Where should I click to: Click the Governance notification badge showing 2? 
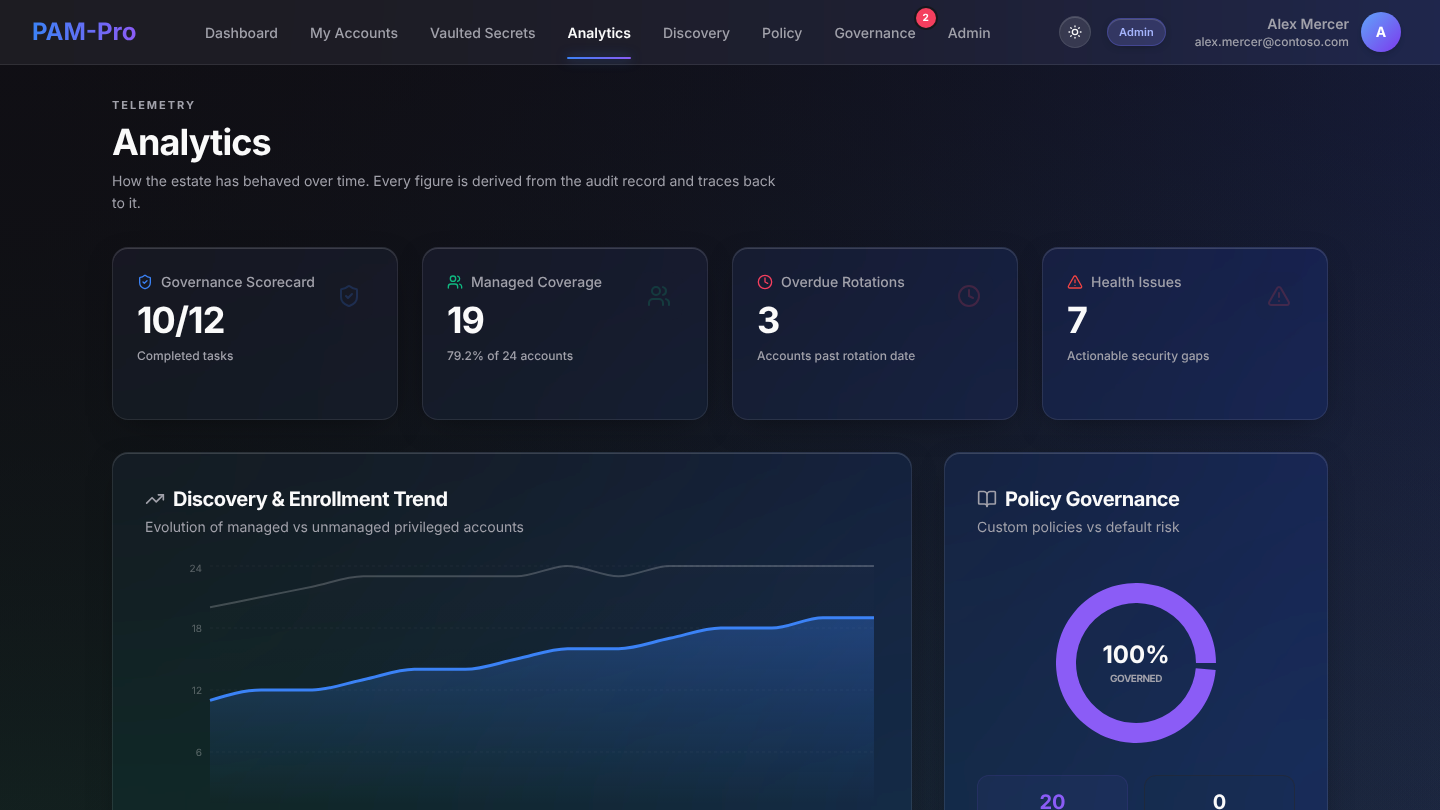coord(926,17)
